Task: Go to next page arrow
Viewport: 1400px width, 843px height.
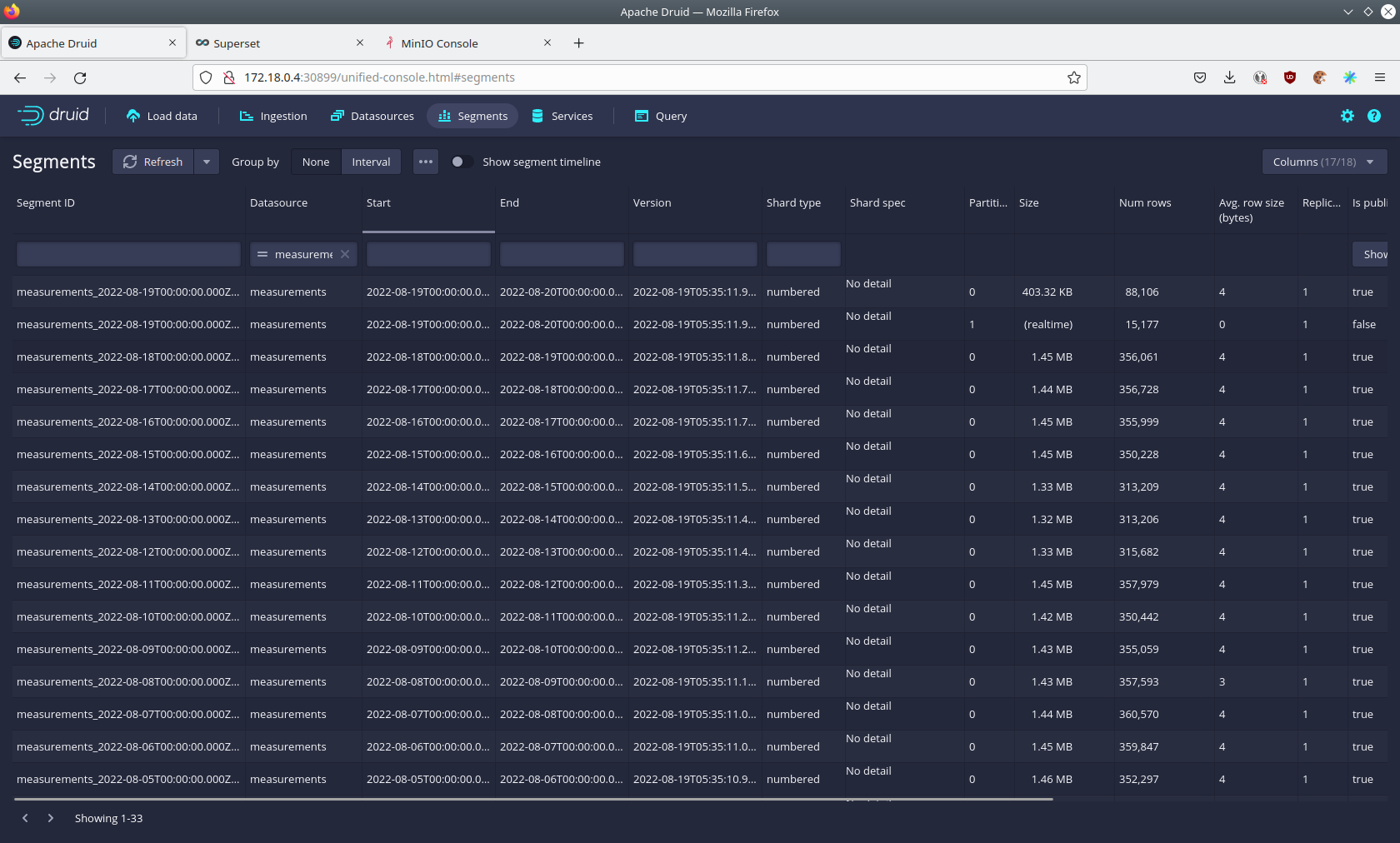Action: (x=51, y=818)
